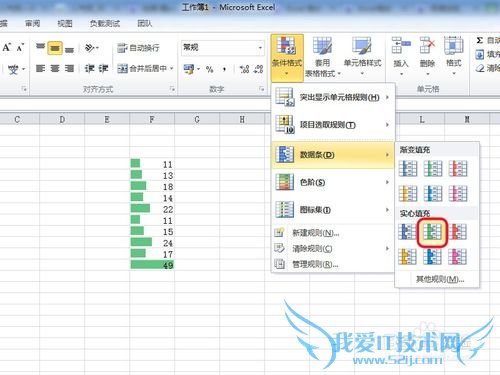Select column header F
This screenshot has height=375, width=500.
152,119
